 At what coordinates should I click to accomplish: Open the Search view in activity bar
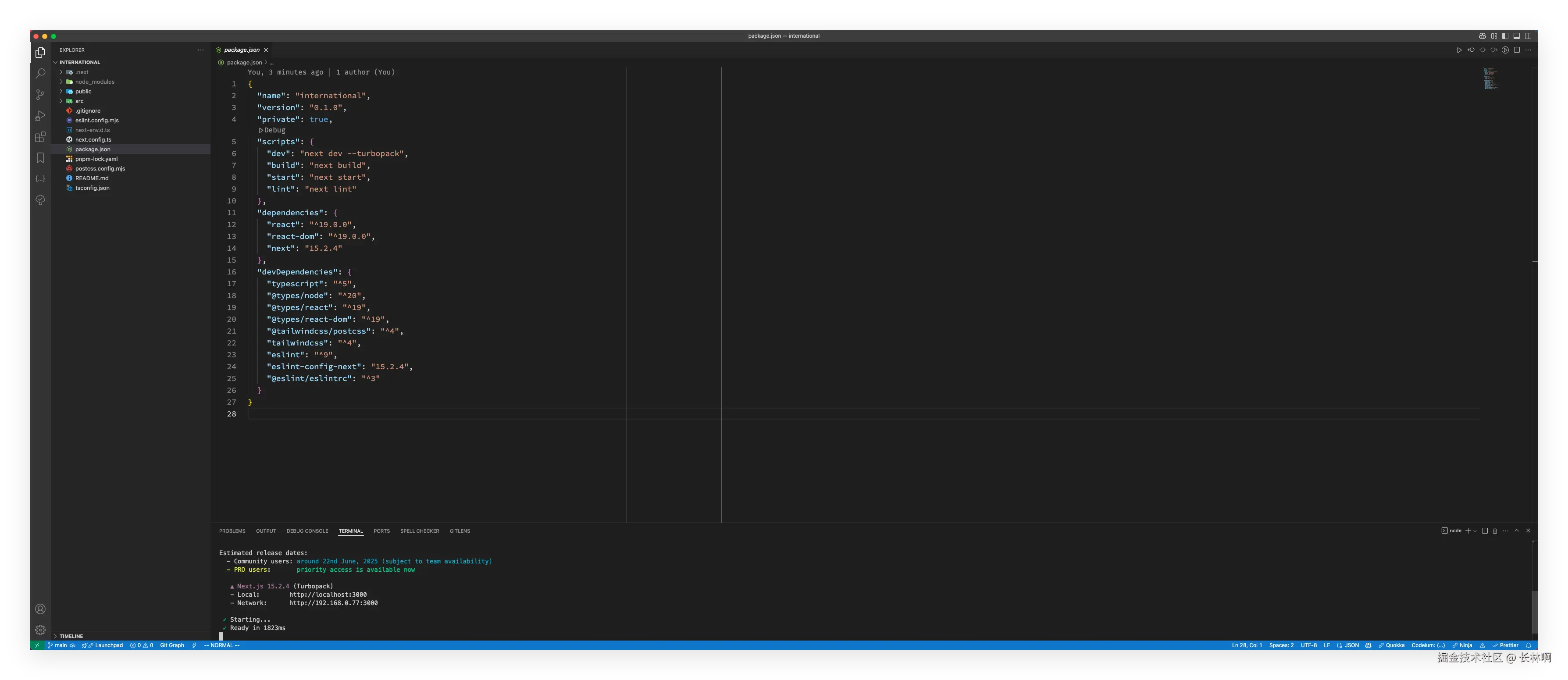pyautogui.click(x=40, y=74)
